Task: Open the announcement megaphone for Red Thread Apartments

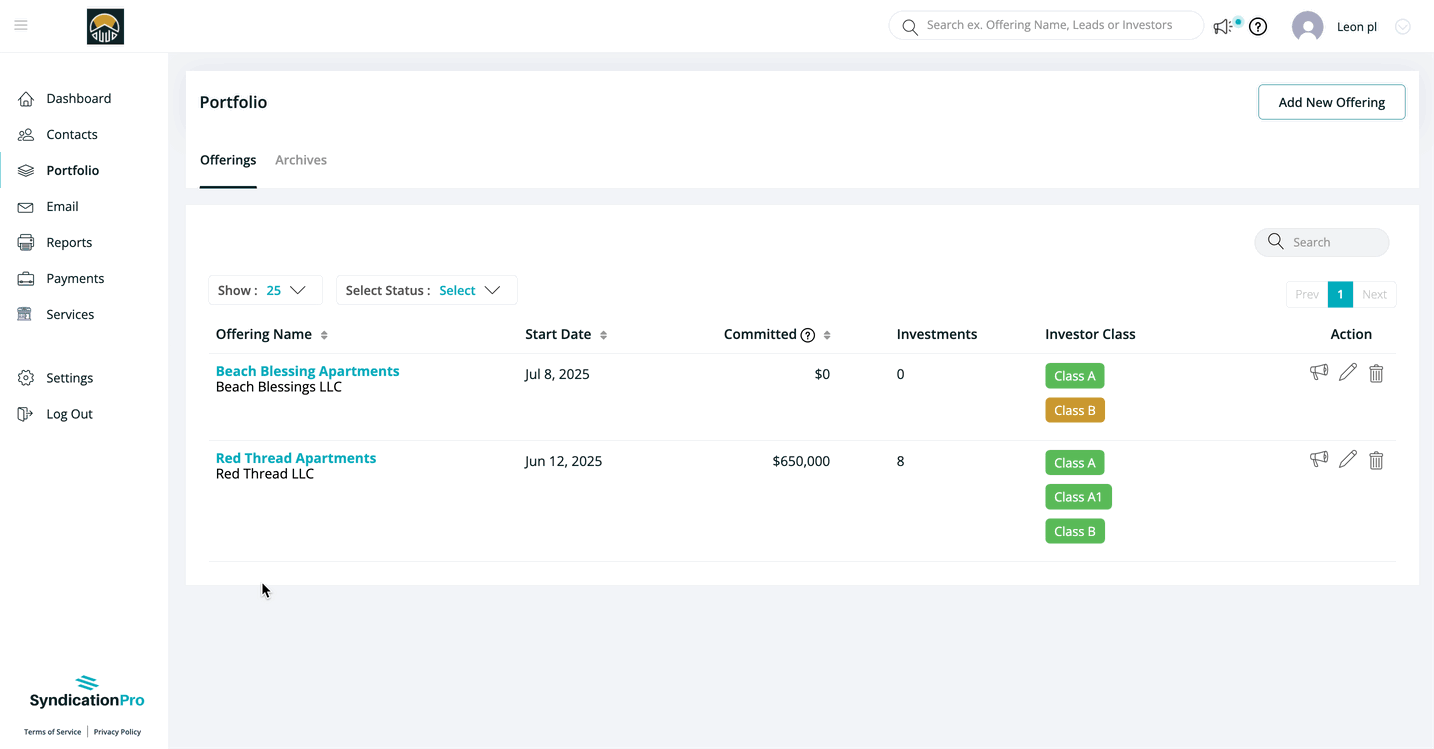Action: (x=1318, y=459)
